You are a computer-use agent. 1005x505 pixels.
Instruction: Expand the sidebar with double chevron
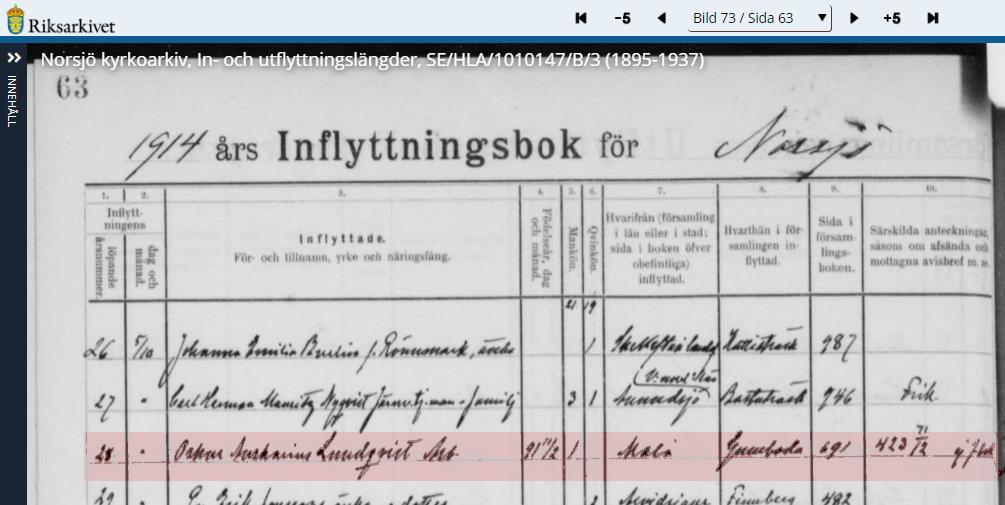click(x=13, y=58)
